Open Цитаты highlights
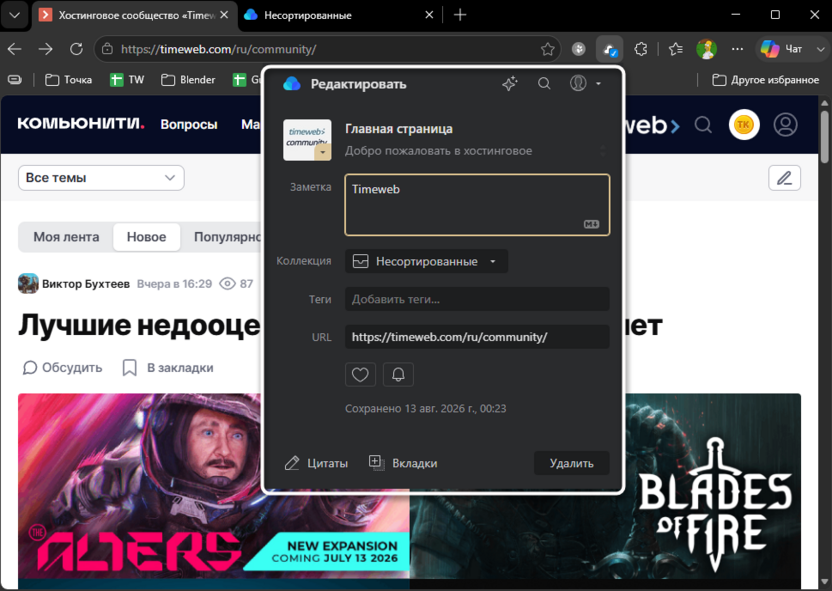Screen dimensions: 832x591 tap(316, 463)
